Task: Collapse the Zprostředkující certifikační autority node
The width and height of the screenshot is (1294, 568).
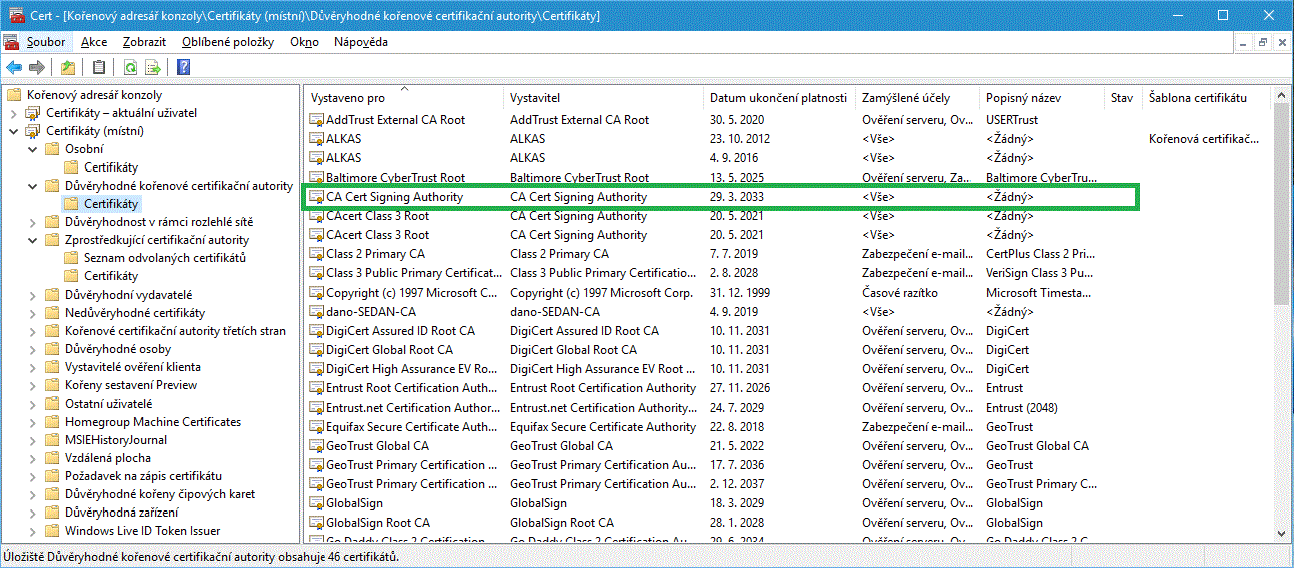Action: point(33,240)
